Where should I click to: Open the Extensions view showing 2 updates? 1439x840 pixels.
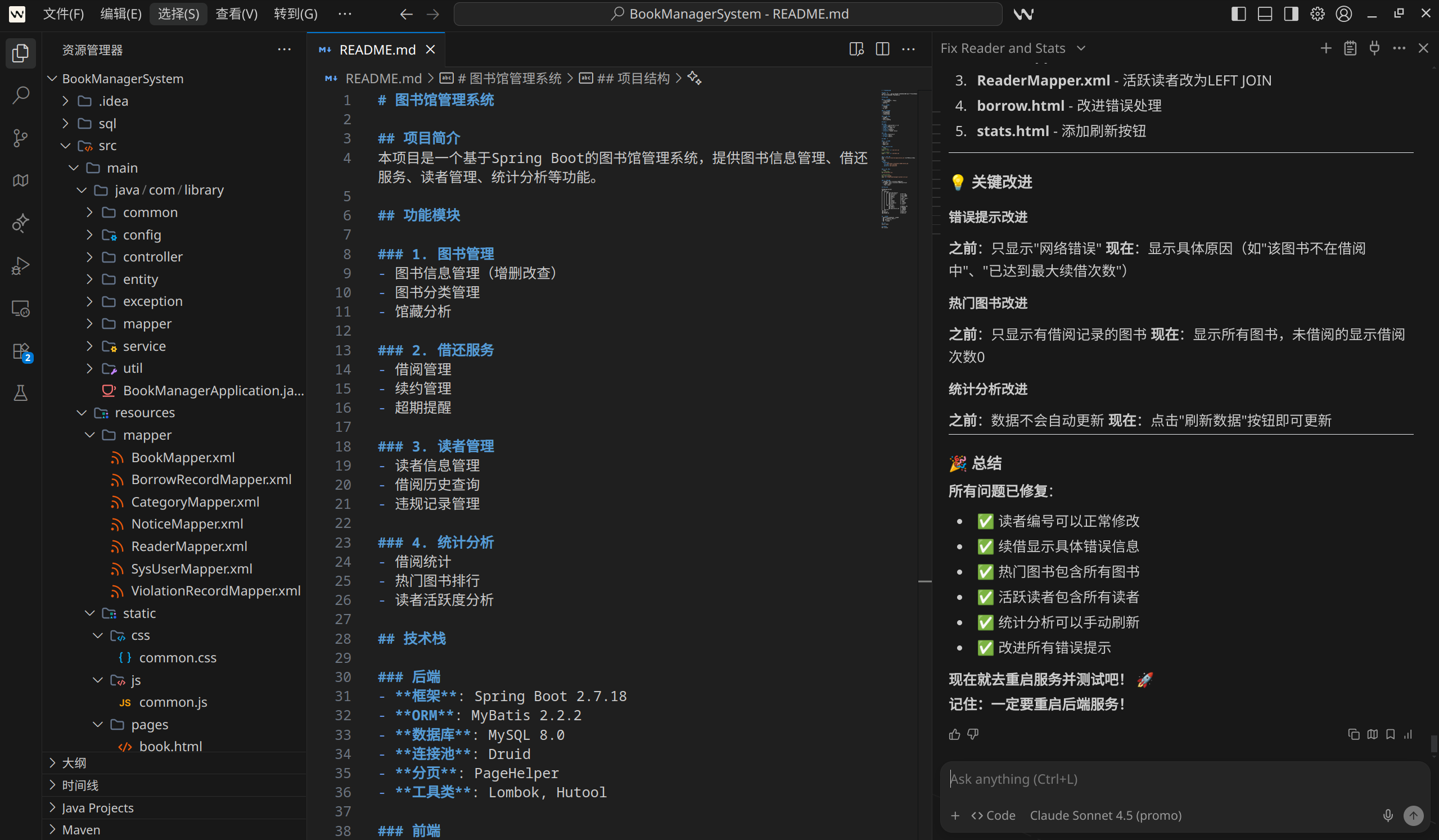click(x=21, y=351)
